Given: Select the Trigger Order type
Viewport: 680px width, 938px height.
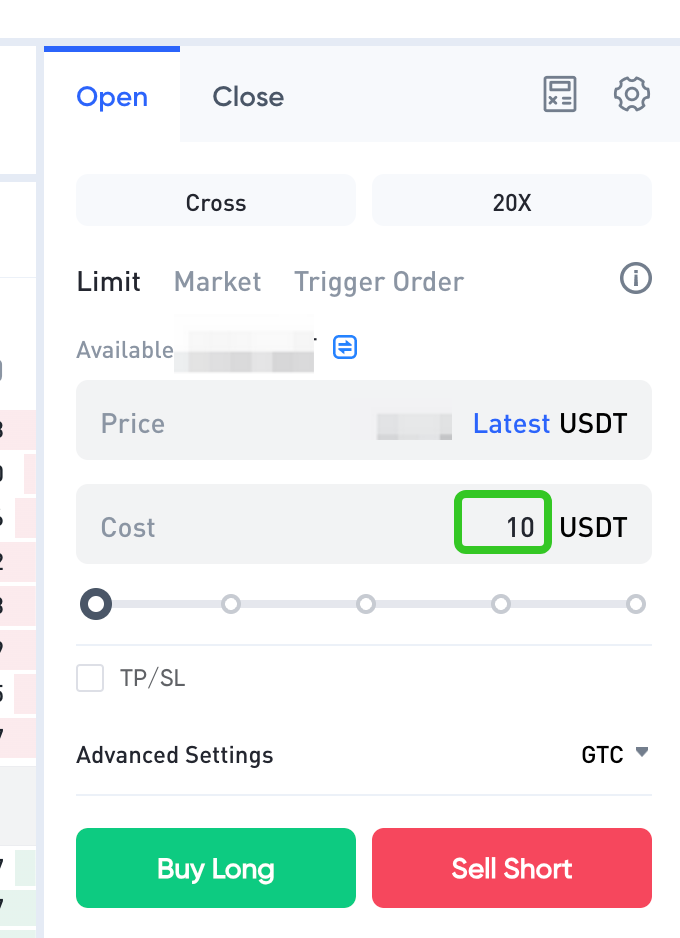Looking at the screenshot, I should [379, 282].
